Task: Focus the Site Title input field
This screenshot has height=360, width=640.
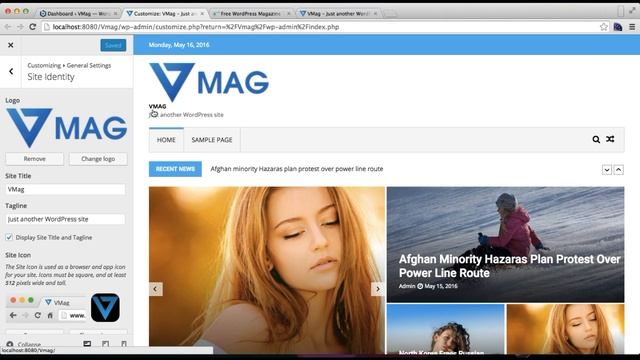Action: tap(65, 189)
